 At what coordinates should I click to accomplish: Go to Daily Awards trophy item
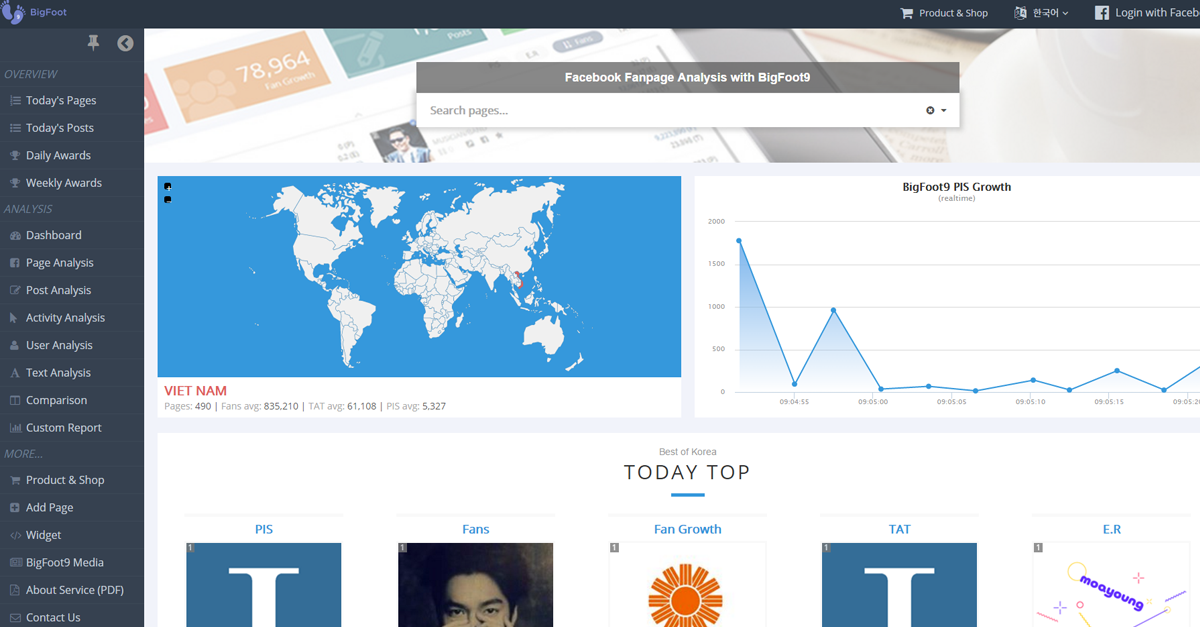pos(72,155)
